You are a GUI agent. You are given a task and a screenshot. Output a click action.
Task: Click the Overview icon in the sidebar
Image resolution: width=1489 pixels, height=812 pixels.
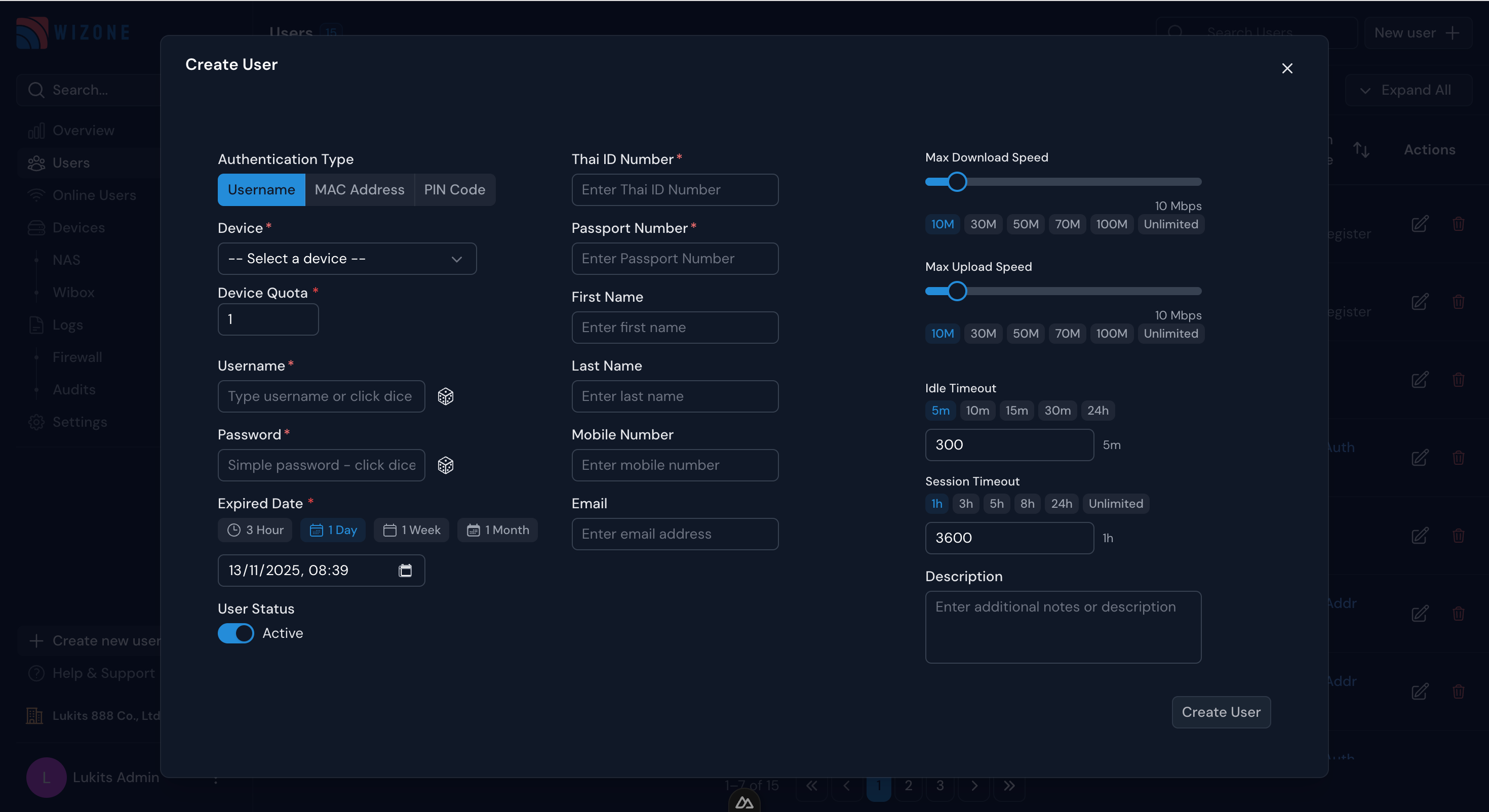(37, 130)
